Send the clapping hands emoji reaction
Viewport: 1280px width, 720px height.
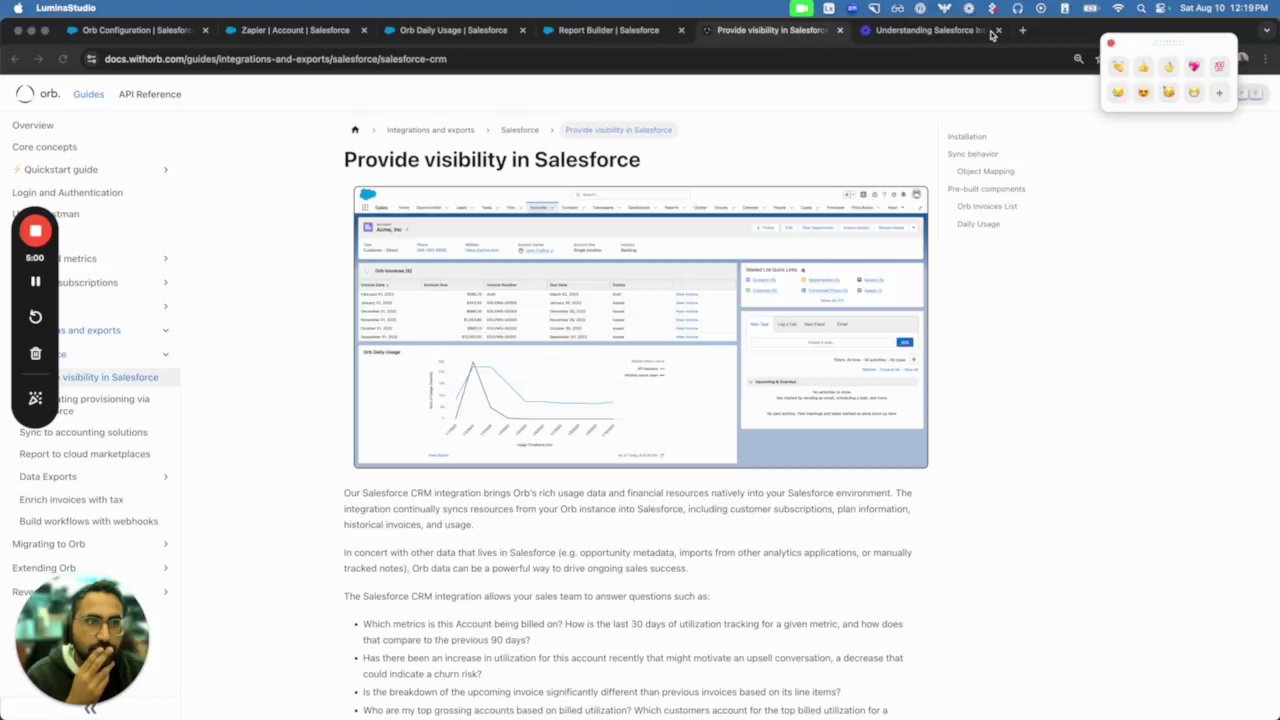click(x=1118, y=67)
